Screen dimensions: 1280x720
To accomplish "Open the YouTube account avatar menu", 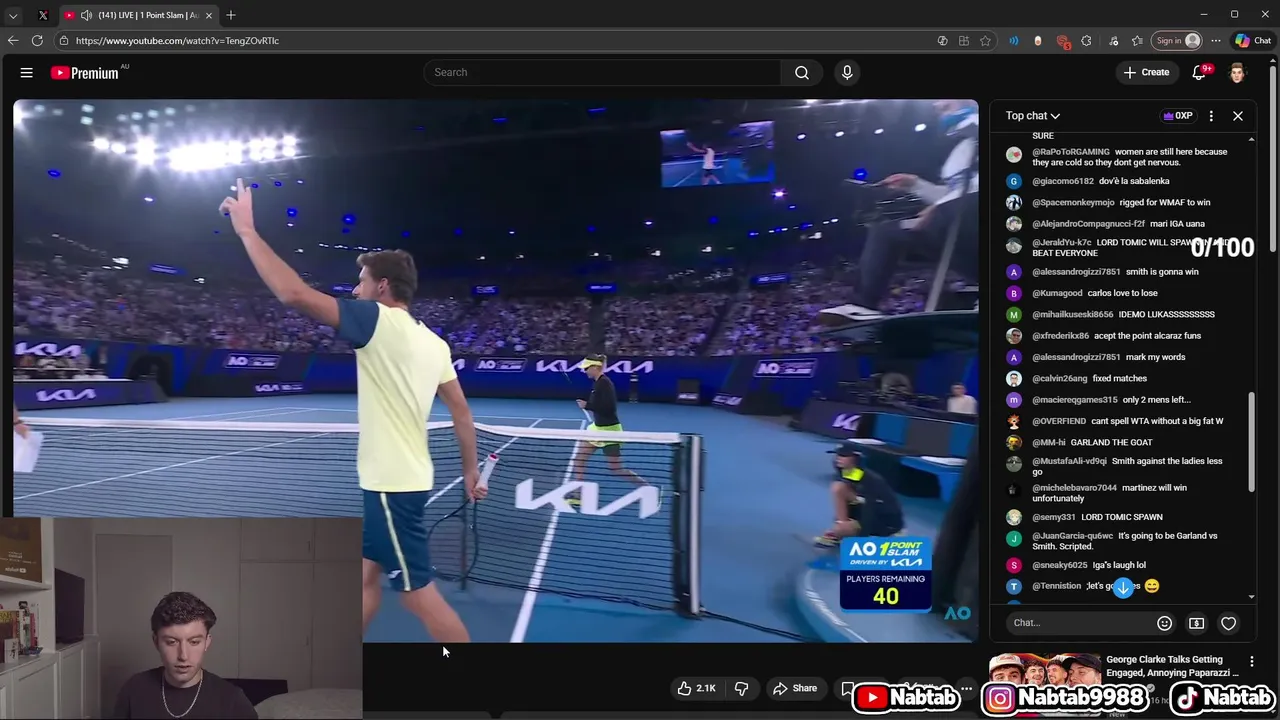I will (x=1237, y=72).
